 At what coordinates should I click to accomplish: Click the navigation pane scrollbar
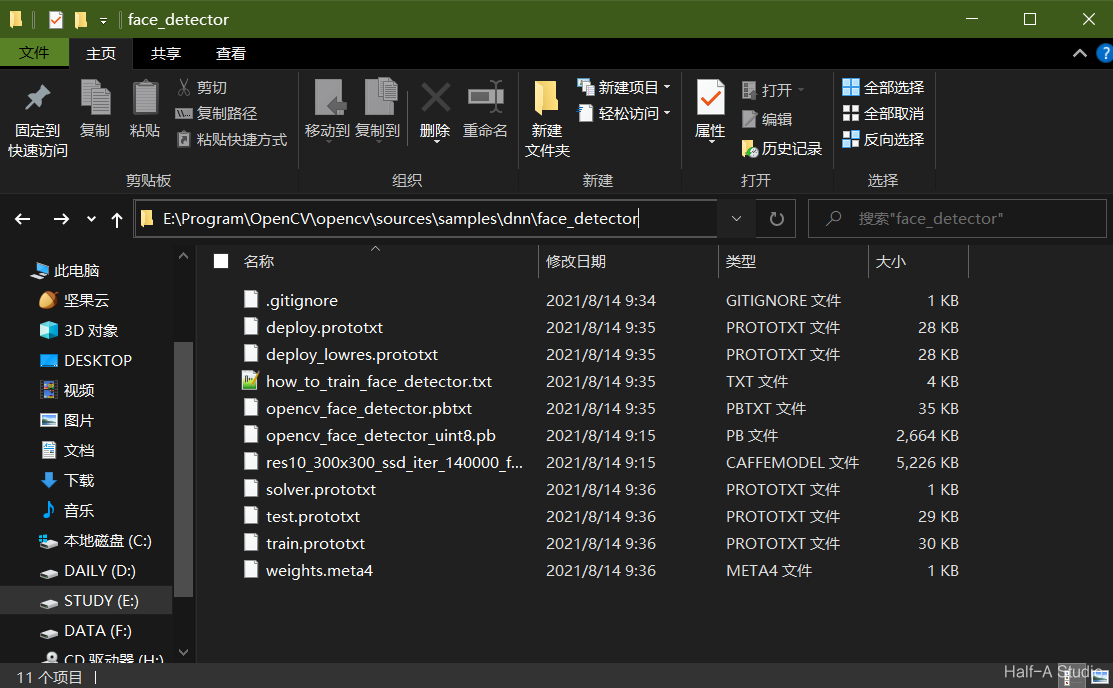pos(183,469)
